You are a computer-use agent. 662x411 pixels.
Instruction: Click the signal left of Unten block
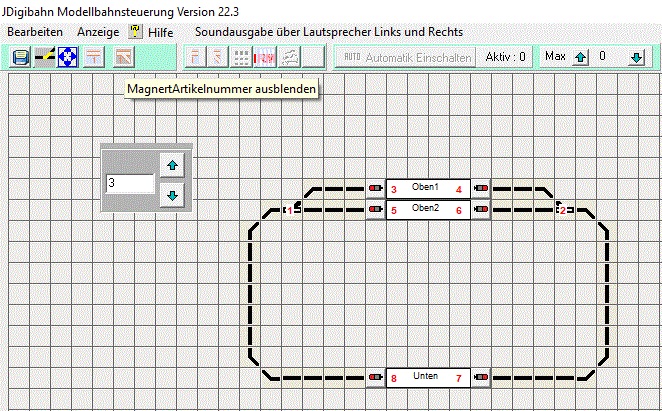coord(376,377)
